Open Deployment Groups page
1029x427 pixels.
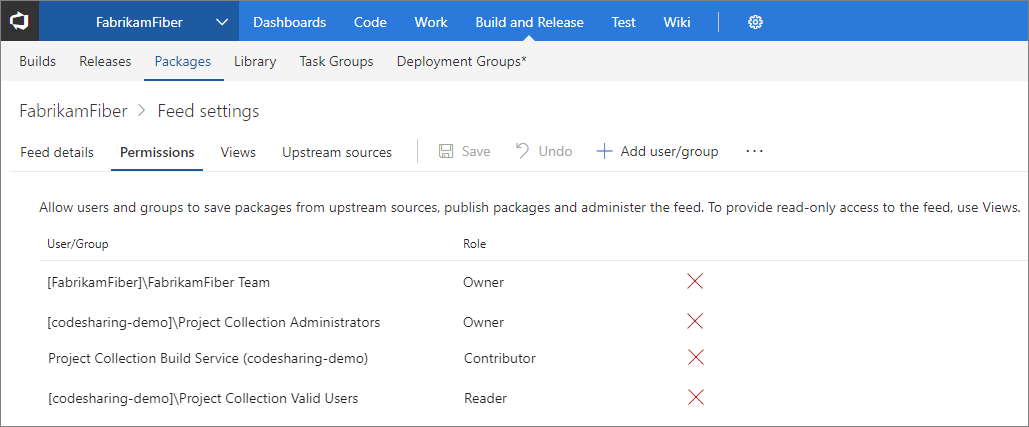(x=462, y=62)
